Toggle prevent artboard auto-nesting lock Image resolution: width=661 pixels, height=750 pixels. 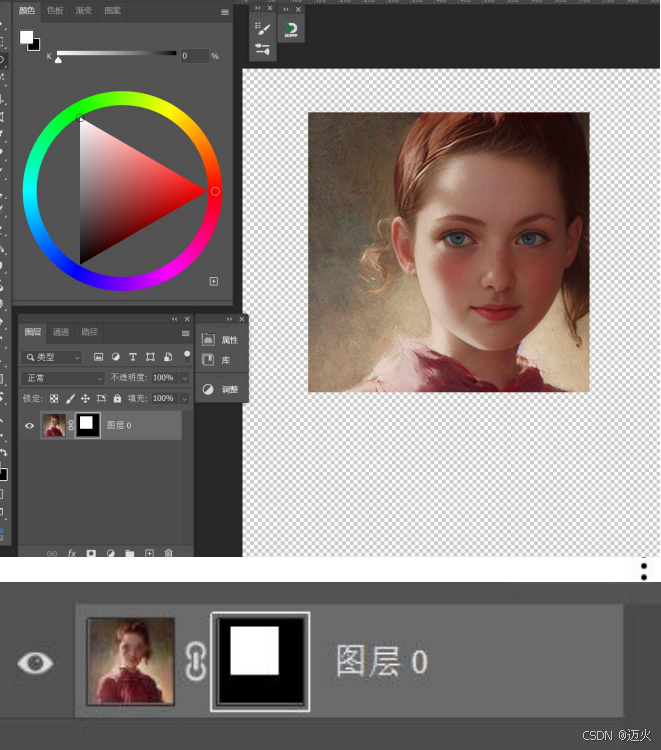(101, 398)
